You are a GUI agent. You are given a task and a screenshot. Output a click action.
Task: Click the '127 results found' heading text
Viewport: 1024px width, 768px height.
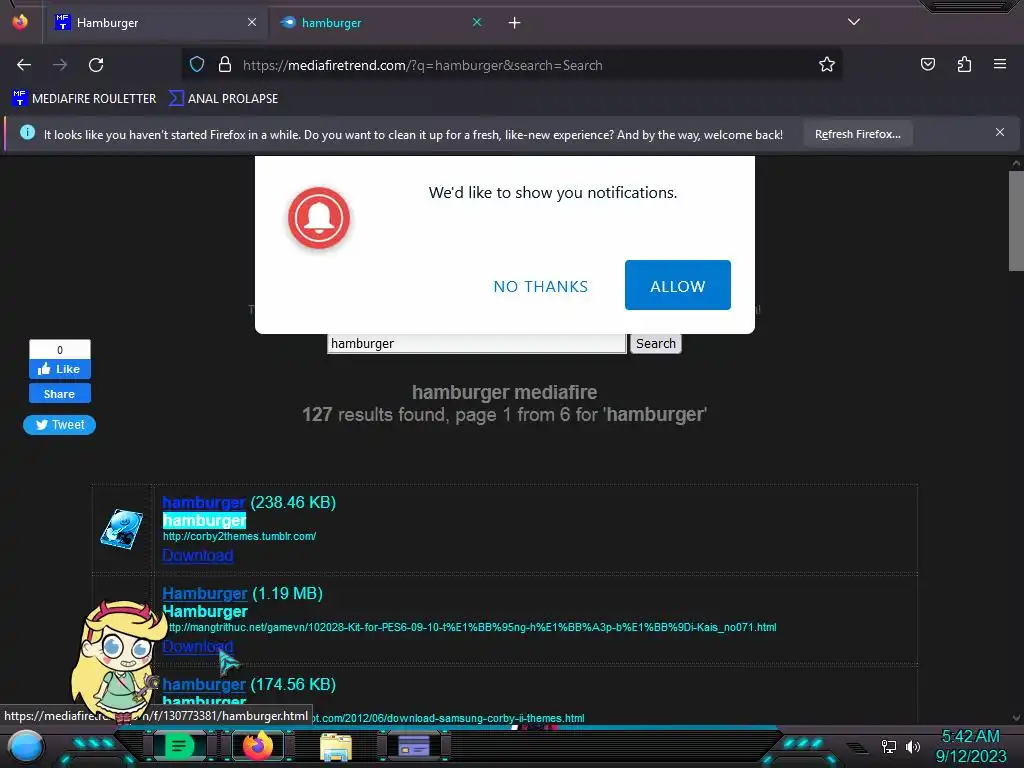(x=504, y=415)
